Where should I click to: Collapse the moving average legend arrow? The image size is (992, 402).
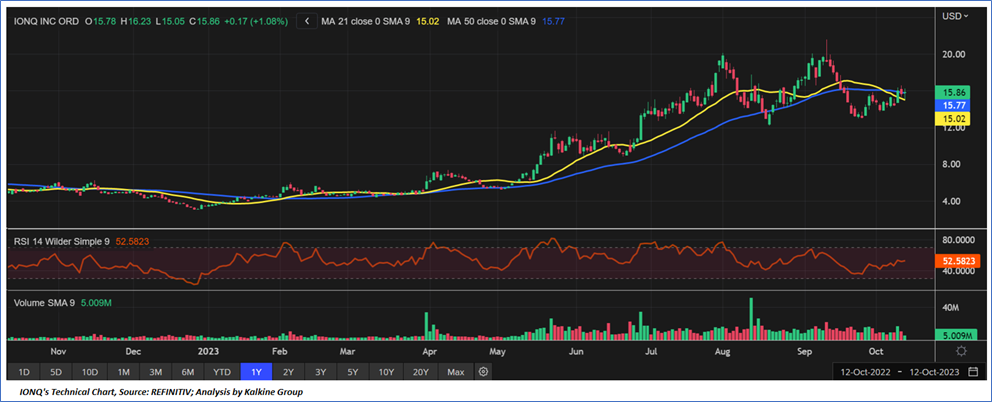pos(306,20)
